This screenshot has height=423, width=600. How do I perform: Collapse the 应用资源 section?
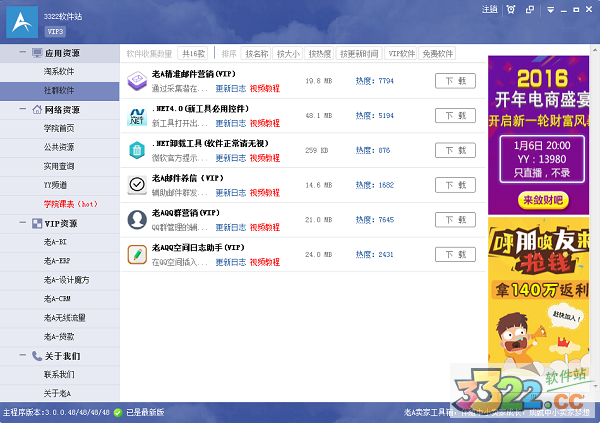23,52
